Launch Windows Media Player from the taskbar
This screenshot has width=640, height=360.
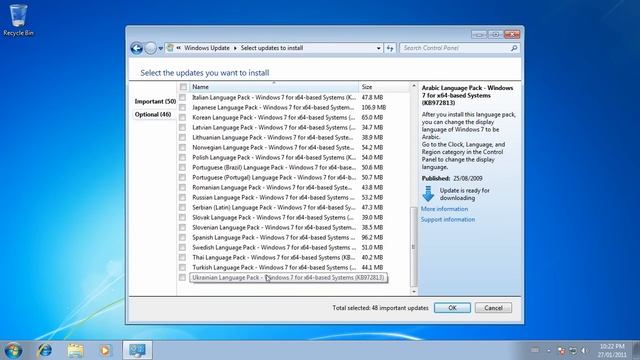105,350
